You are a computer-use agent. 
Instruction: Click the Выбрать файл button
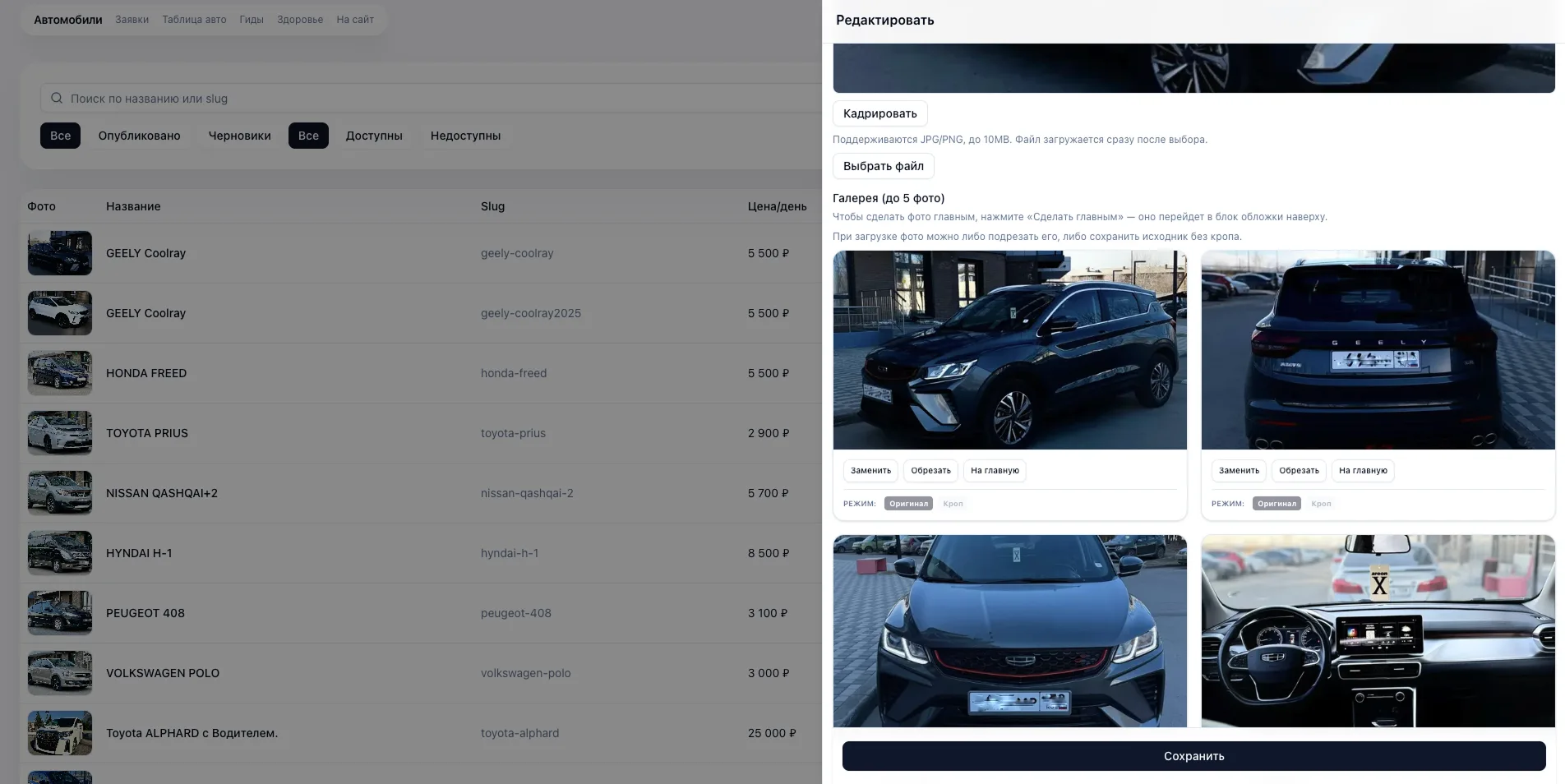click(x=883, y=166)
